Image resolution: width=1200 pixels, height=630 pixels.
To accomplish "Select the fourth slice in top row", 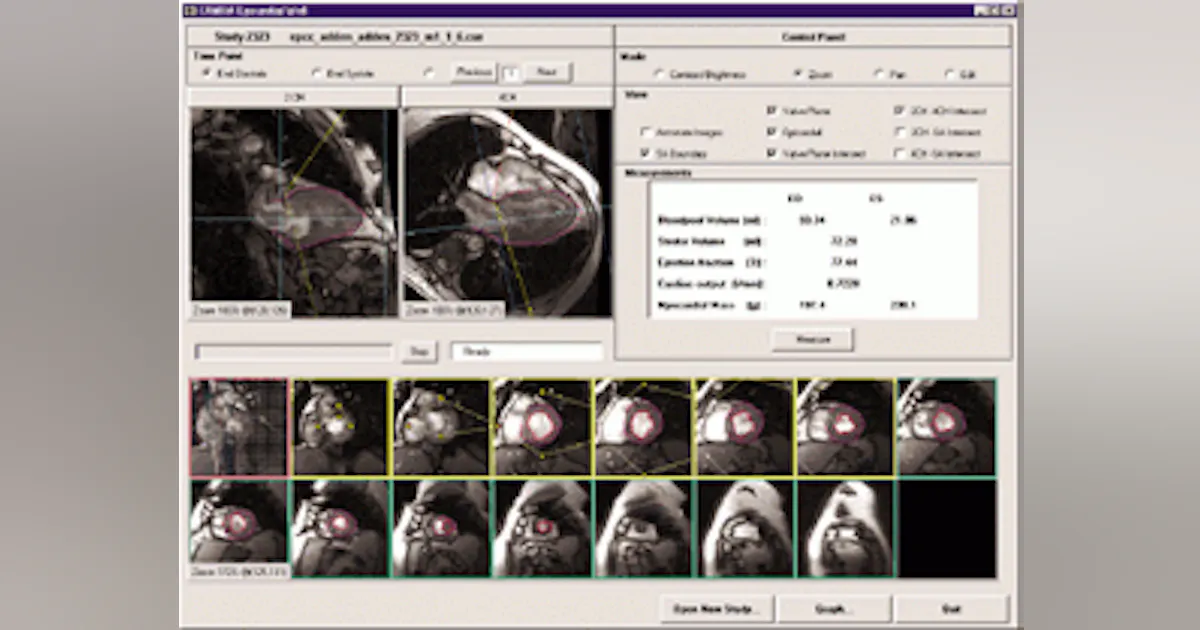I will click(x=542, y=427).
